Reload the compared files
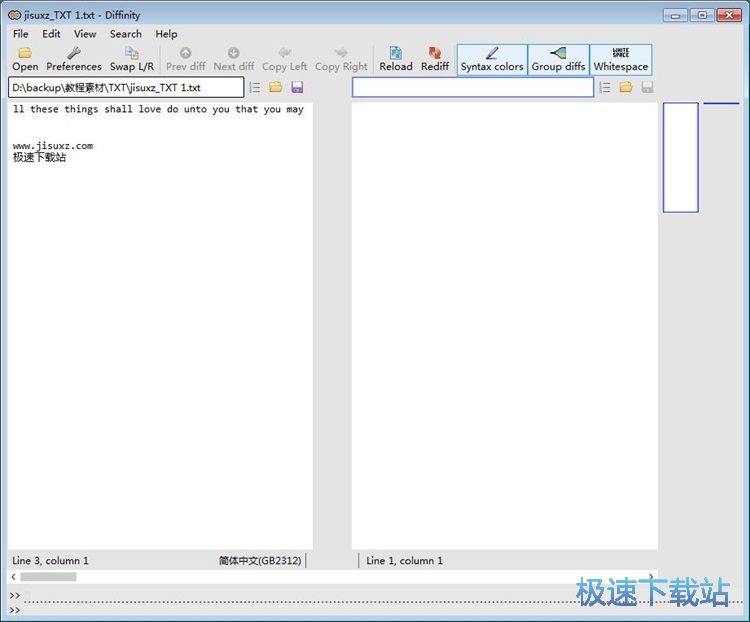750x622 pixels. pos(395,59)
